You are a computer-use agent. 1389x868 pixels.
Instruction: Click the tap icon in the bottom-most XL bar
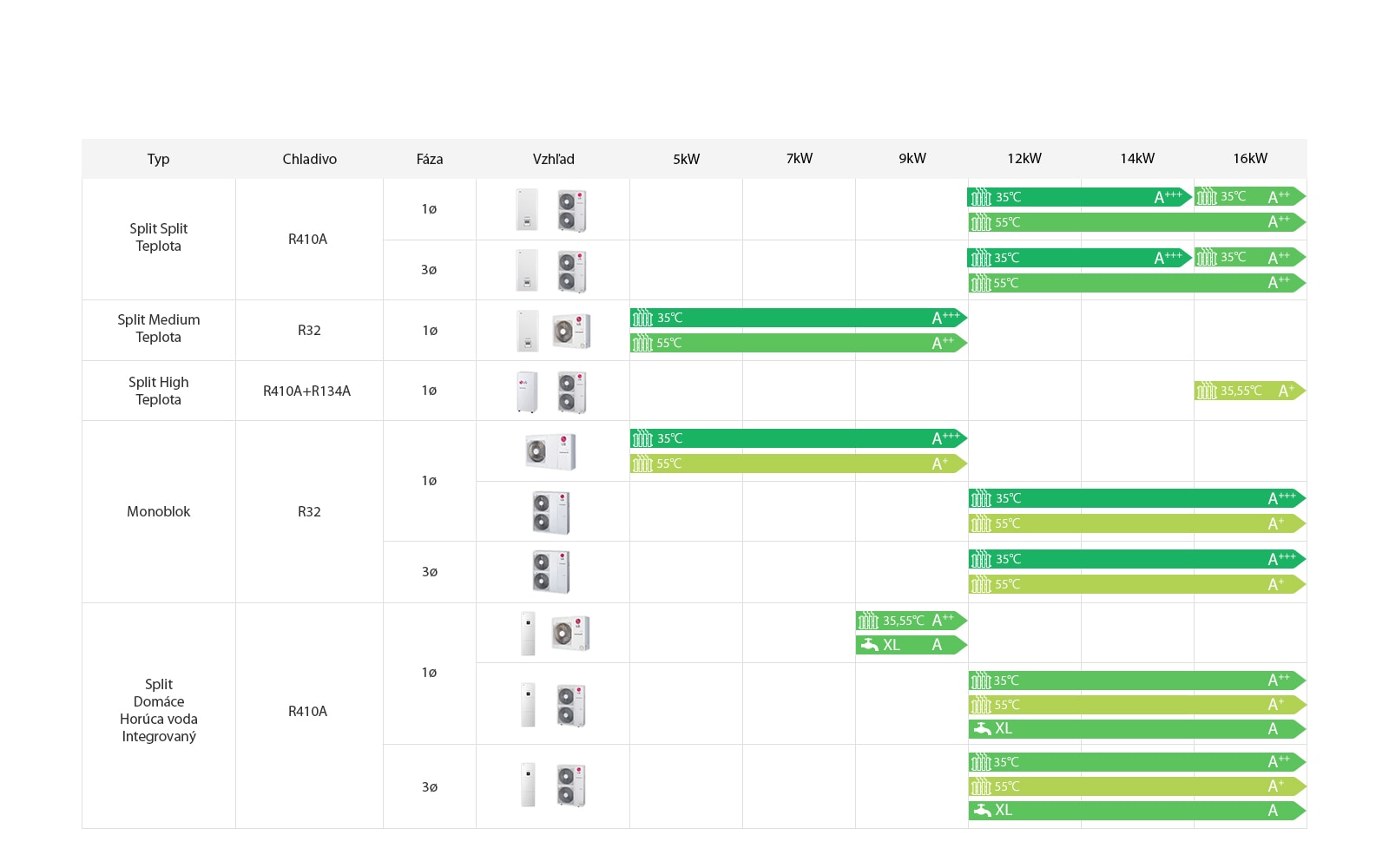tap(982, 810)
